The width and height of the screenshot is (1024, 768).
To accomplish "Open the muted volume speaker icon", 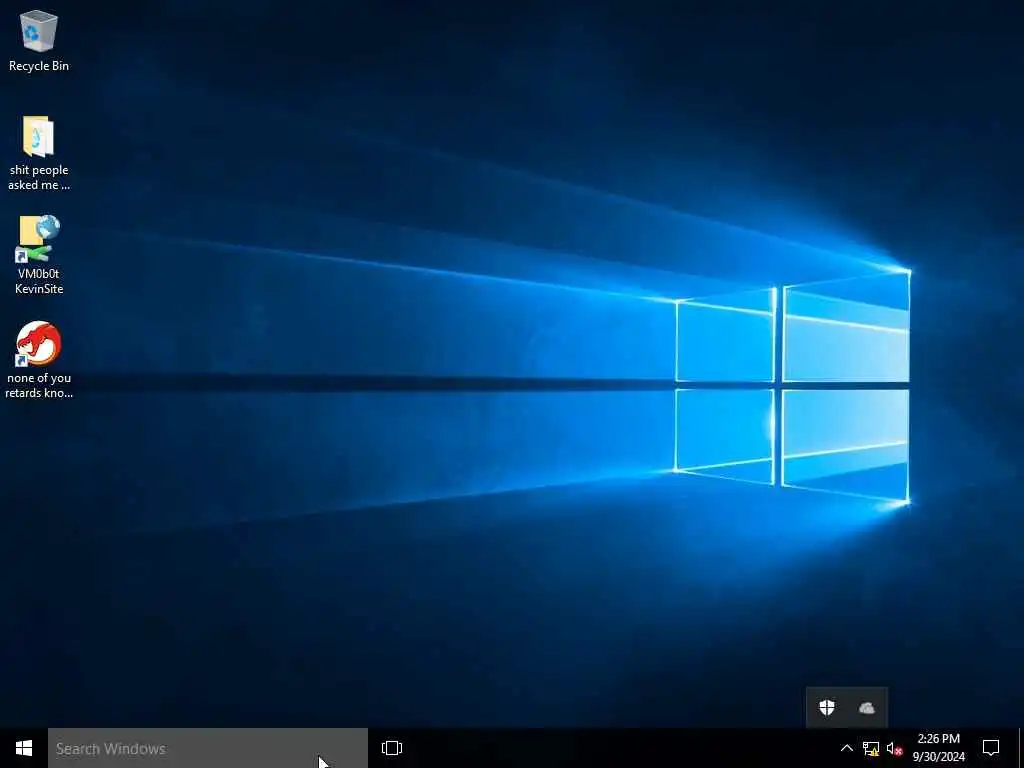I will pos(894,748).
